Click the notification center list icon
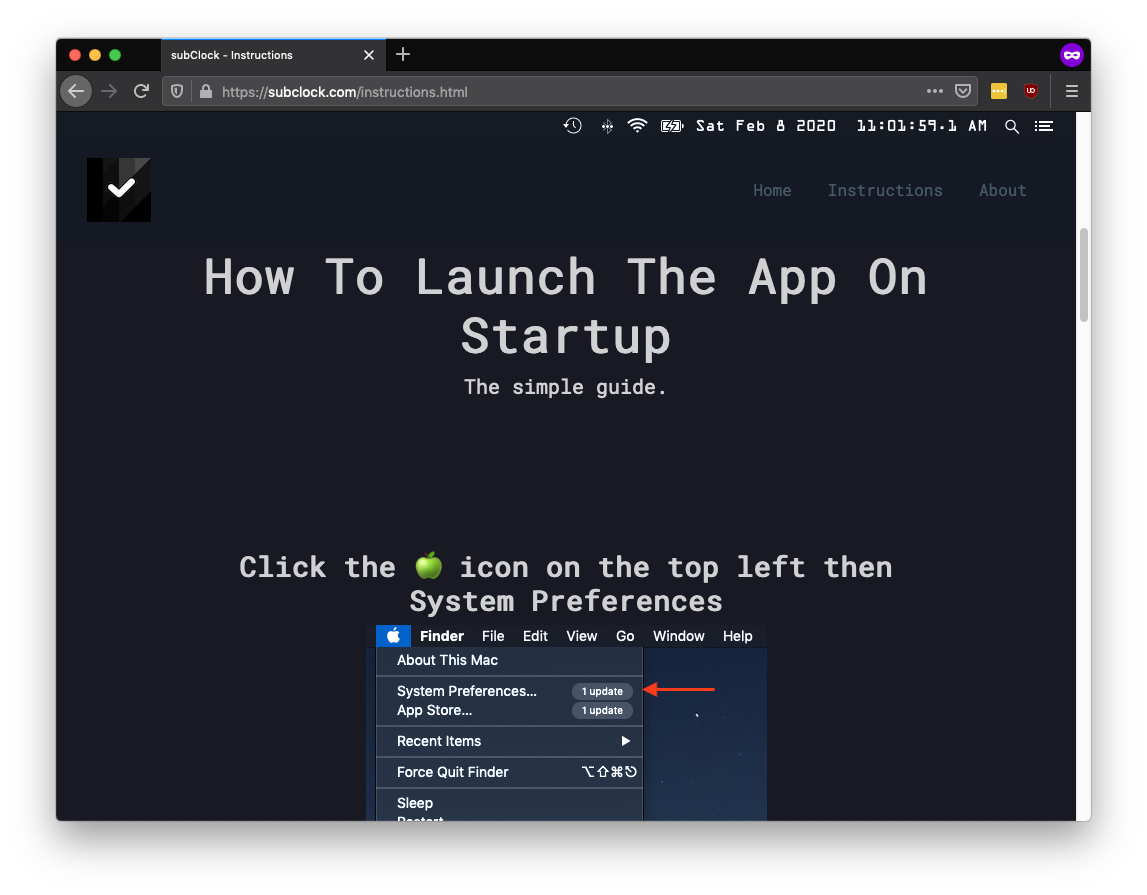This screenshot has height=895, width=1147. coord(1044,126)
